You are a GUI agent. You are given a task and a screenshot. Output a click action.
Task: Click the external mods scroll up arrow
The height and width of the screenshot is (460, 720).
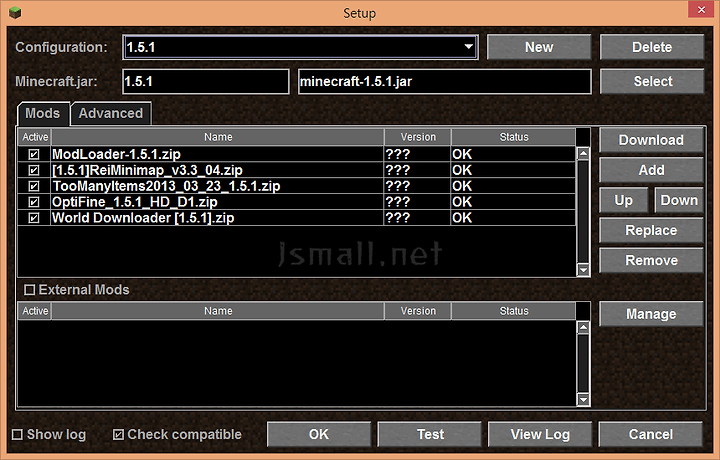pyautogui.click(x=583, y=327)
